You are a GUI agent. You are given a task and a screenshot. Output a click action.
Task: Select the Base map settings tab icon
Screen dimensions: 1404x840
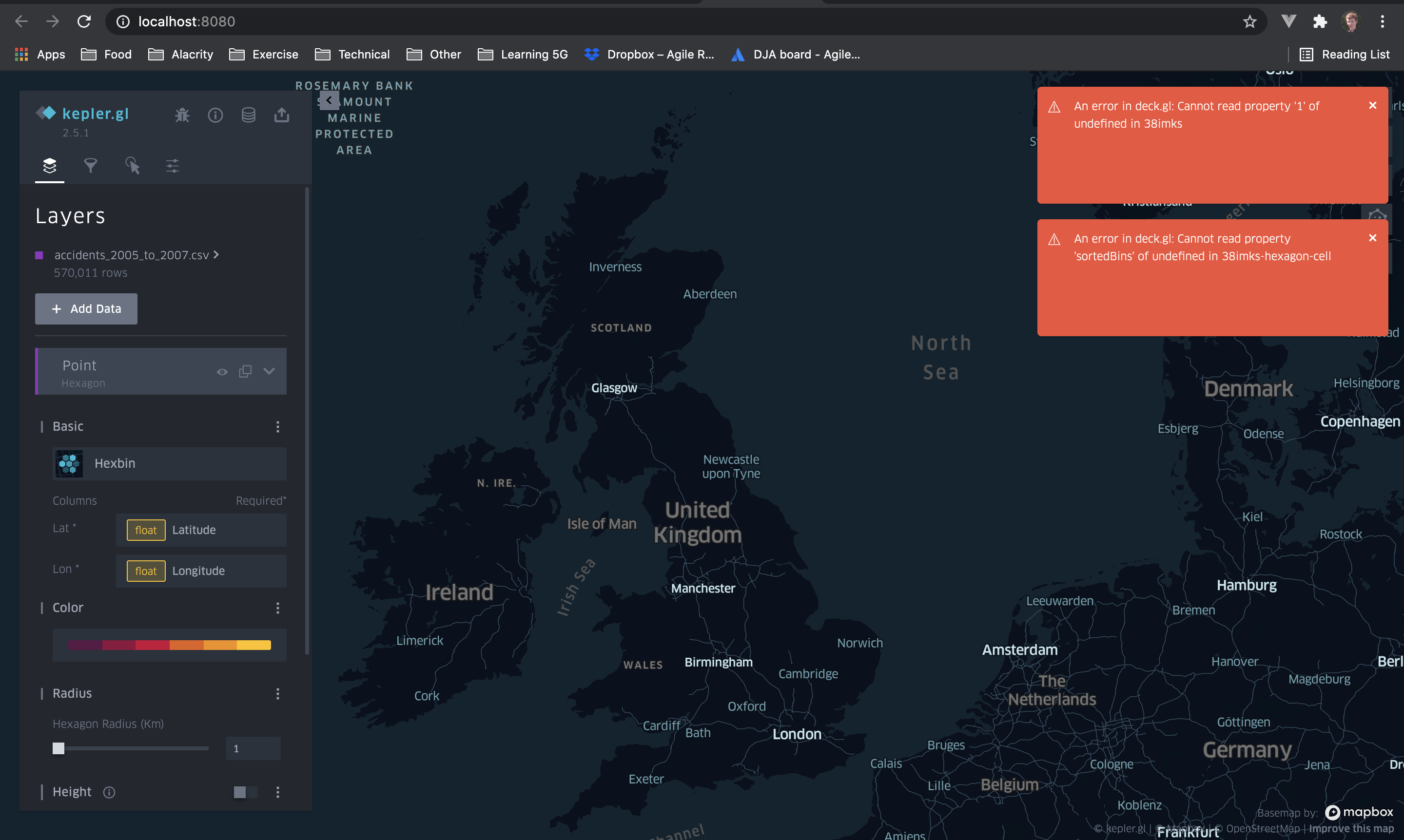(x=172, y=166)
